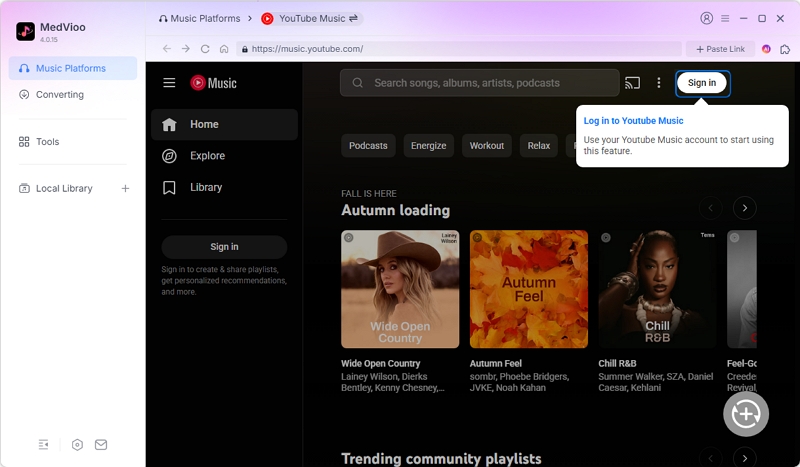800x467 pixels.
Task: Open settings hexagon icon in sidebar bottom
Action: point(77,445)
